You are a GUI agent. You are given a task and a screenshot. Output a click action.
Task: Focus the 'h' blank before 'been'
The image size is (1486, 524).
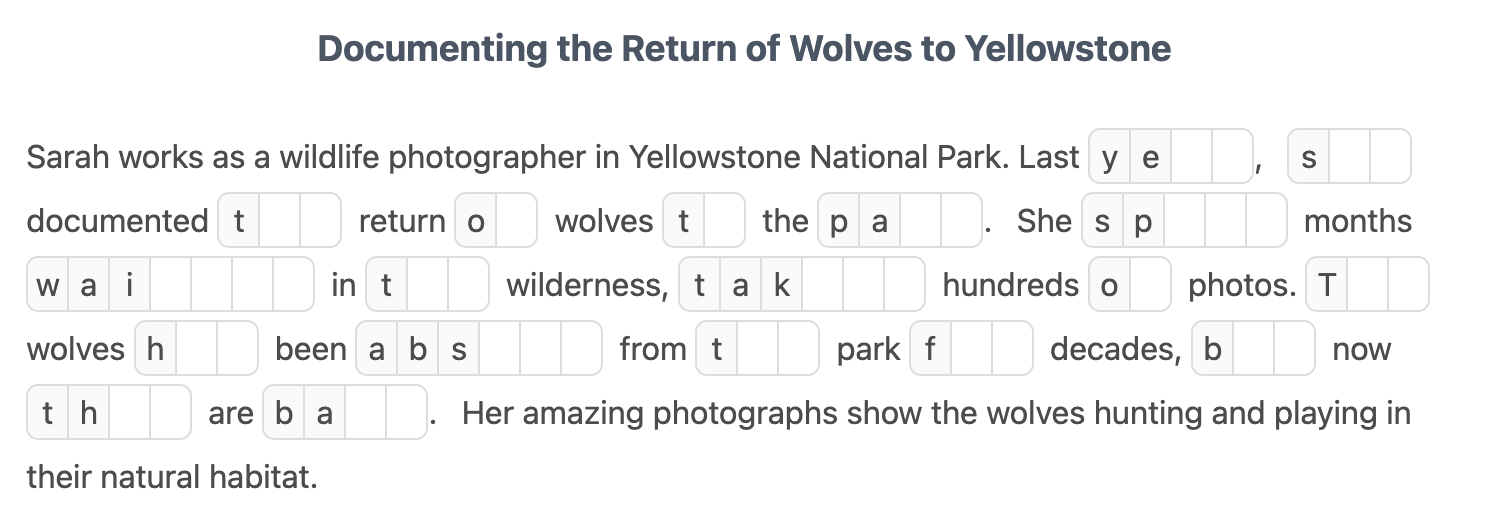(196, 349)
